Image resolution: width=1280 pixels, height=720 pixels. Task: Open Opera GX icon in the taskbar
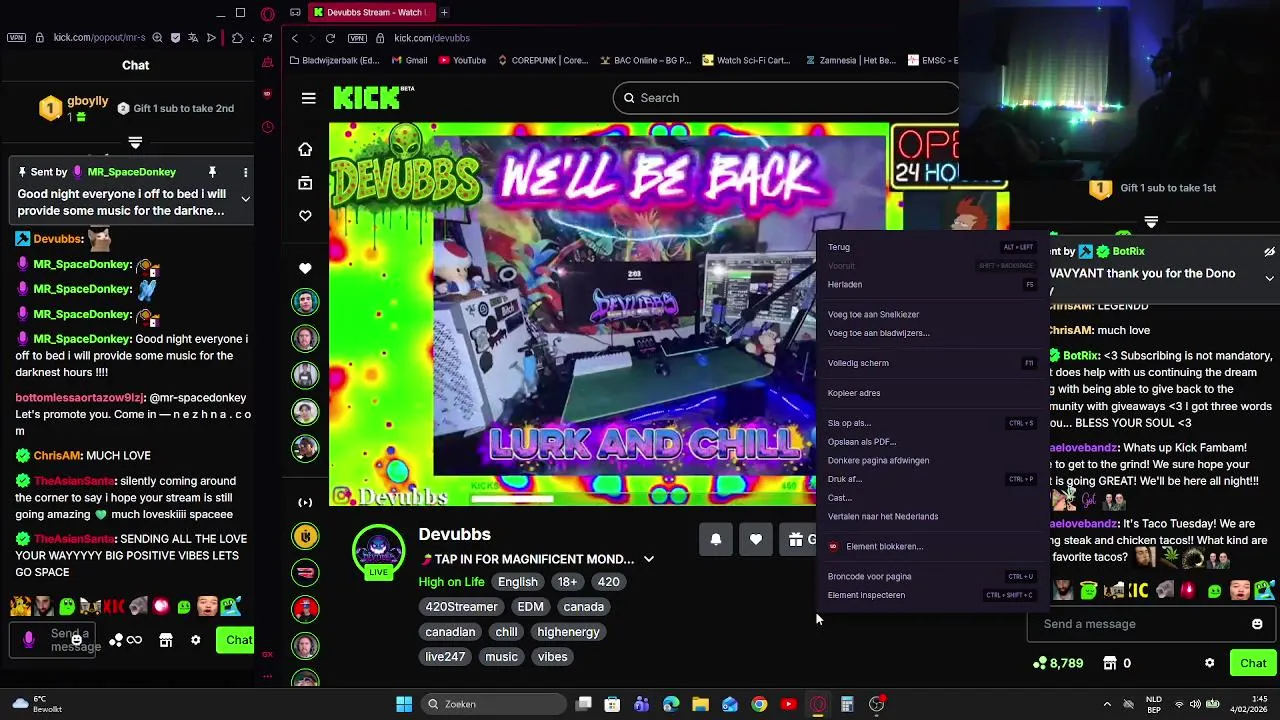pyautogui.click(x=818, y=704)
